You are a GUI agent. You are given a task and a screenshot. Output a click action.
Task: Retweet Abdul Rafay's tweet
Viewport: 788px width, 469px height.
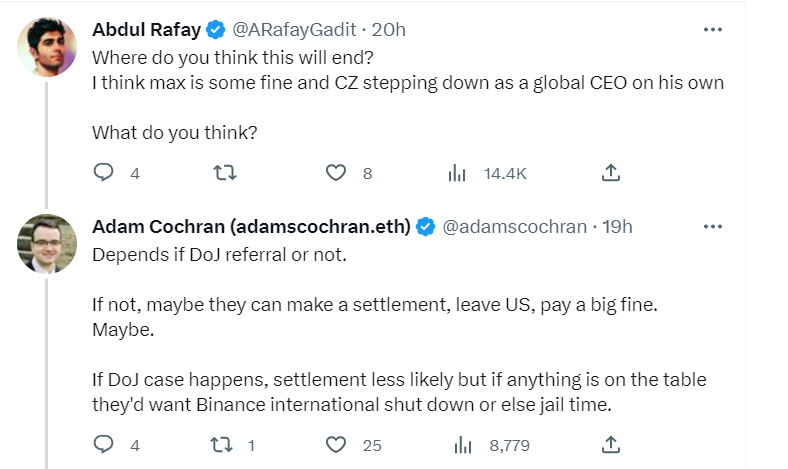226,173
